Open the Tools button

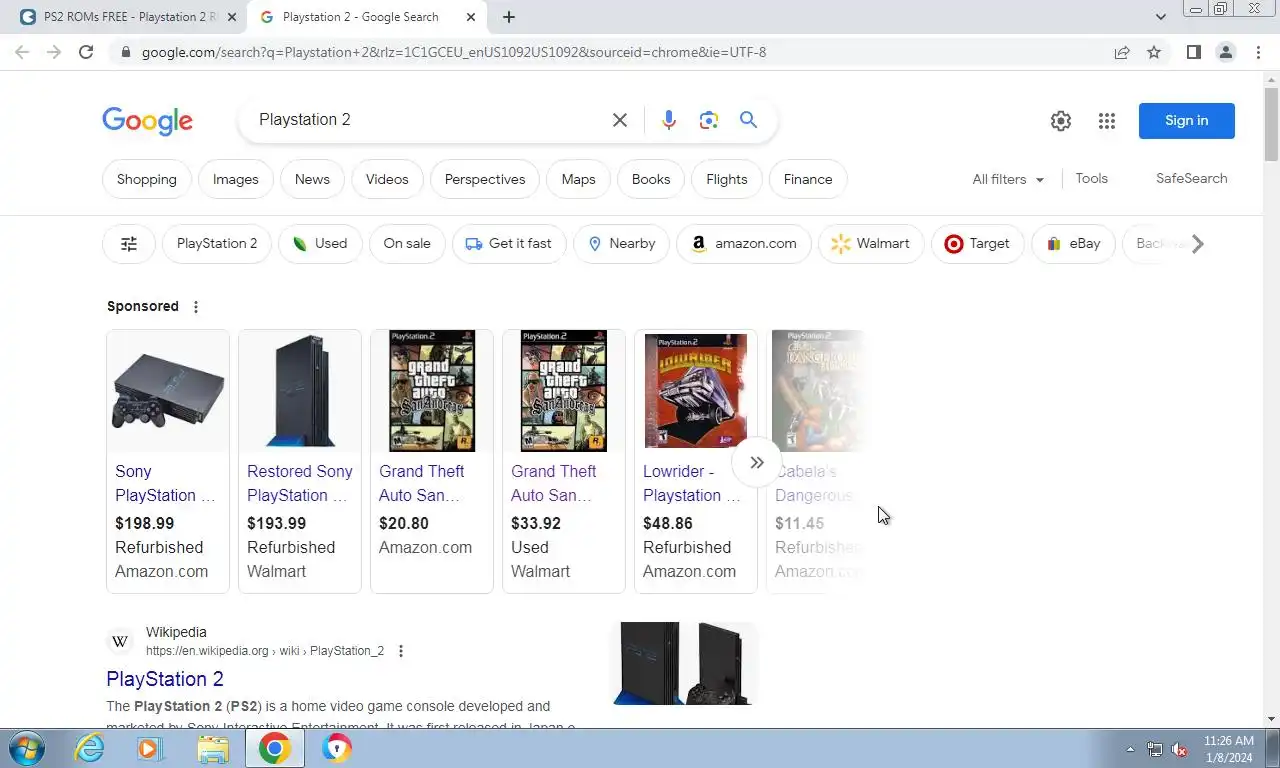click(1092, 179)
